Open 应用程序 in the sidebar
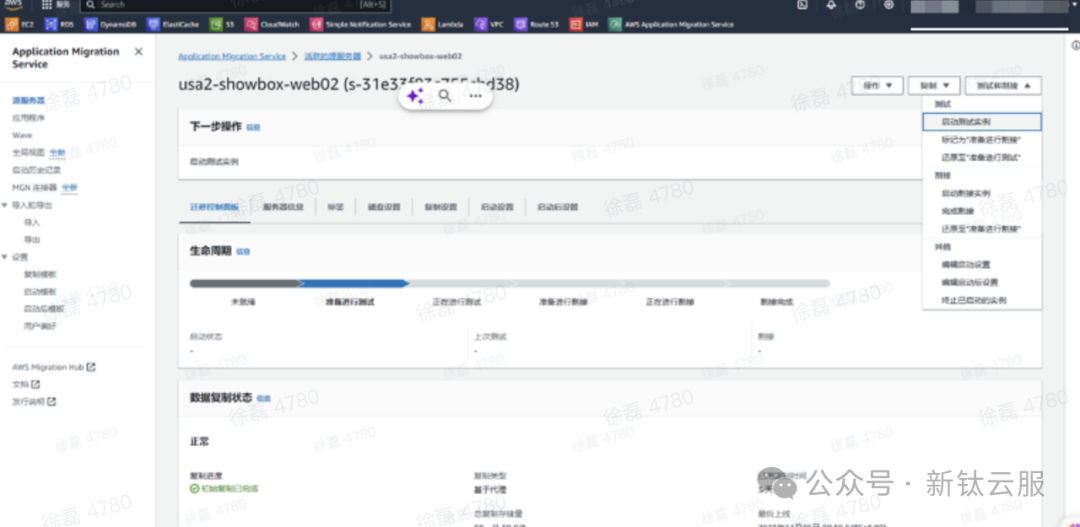Image resolution: width=1080 pixels, height=527 pixels. 28,118
